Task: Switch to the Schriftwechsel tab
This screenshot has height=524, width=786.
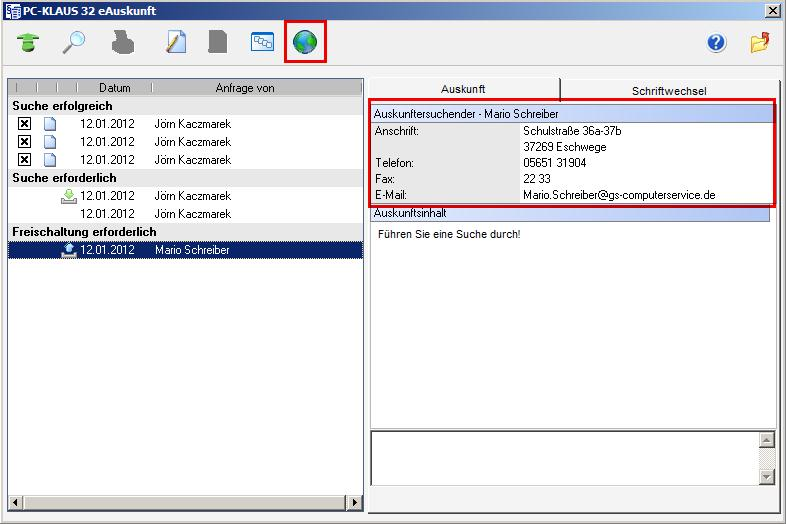Action: (668, 91)
